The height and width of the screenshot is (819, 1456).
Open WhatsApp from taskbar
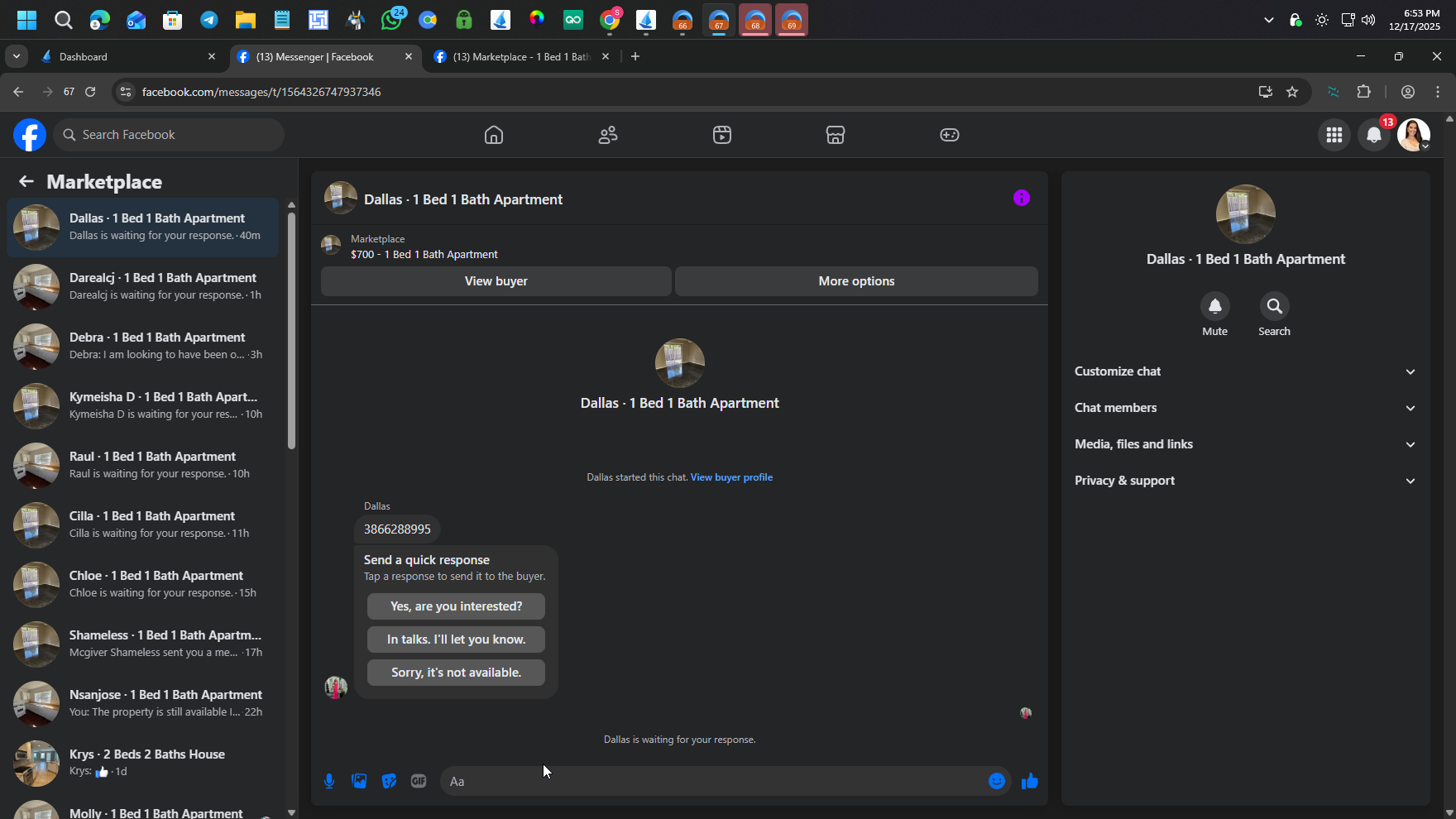click(391, 20)
